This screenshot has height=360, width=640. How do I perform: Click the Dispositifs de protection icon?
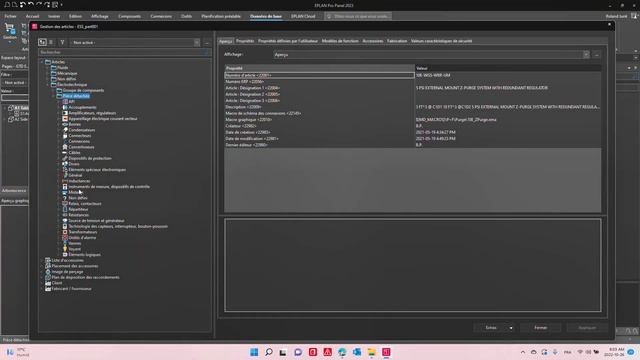(x=65, y=158)
